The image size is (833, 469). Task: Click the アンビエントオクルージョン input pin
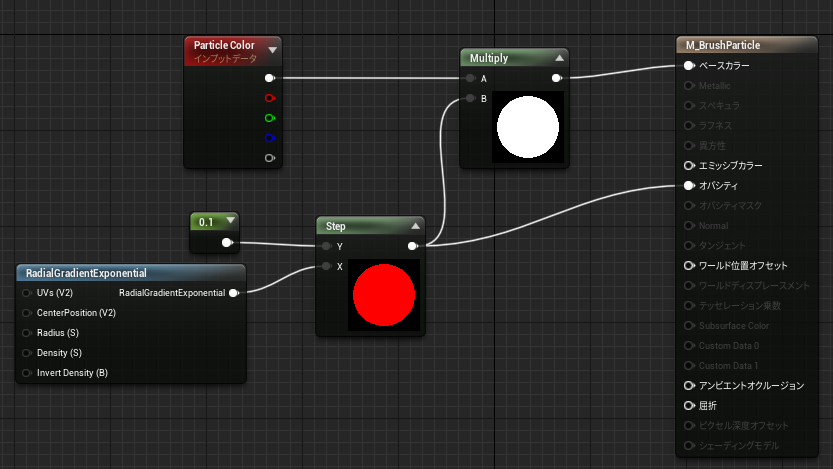(x=689, y=386)
